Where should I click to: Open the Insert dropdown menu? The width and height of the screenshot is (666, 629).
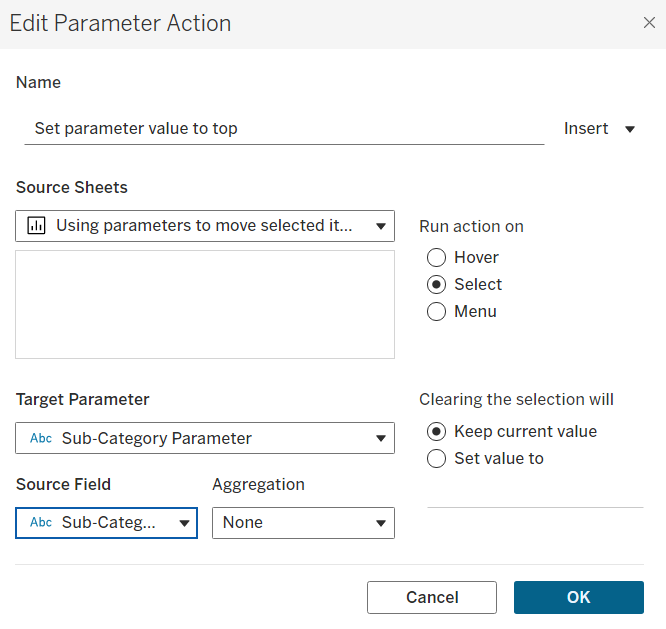pos(599,129)
